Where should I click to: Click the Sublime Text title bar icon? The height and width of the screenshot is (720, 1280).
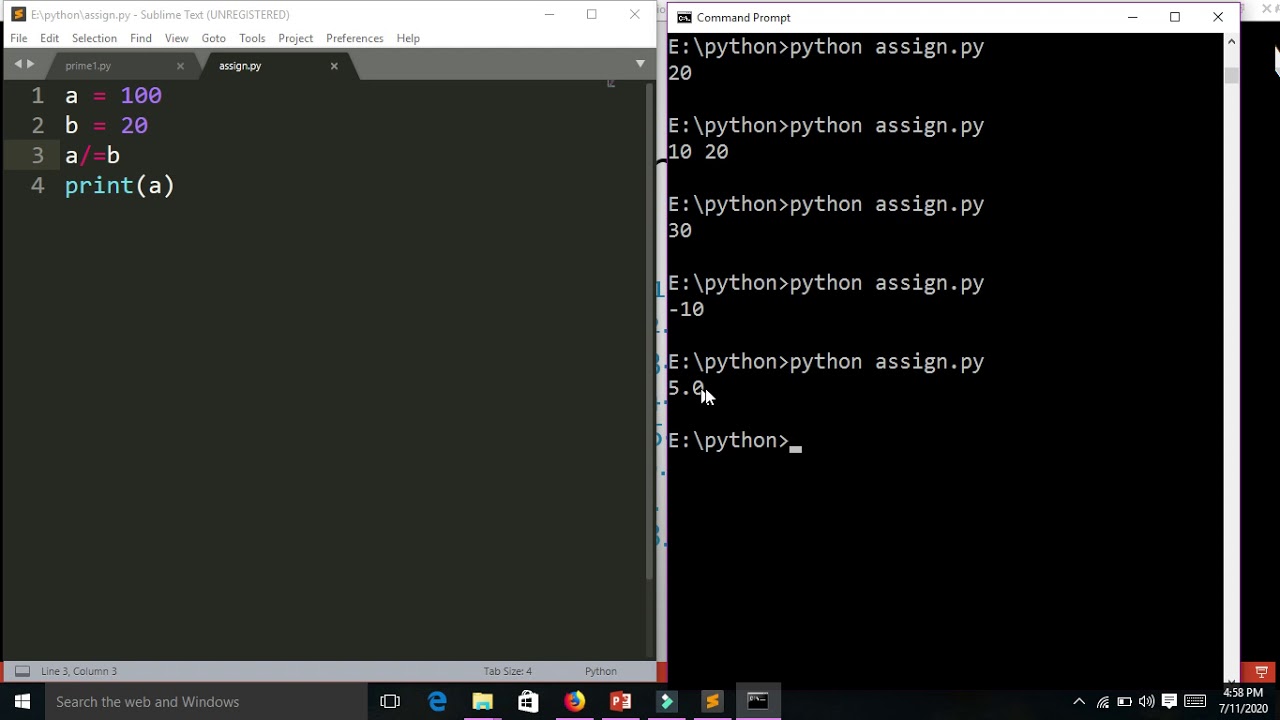(x=18, y=14)
